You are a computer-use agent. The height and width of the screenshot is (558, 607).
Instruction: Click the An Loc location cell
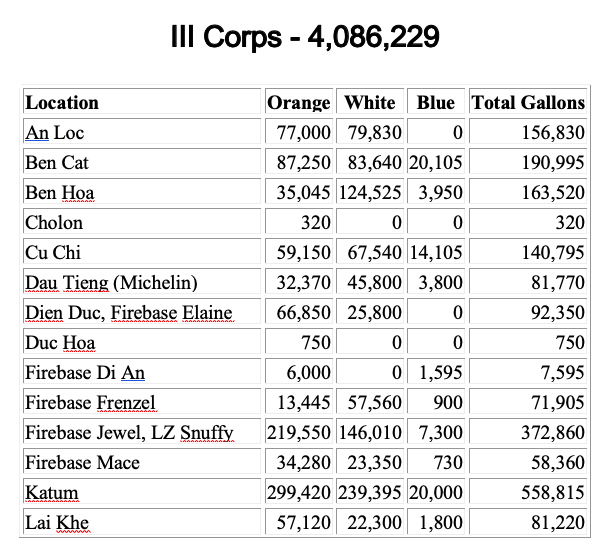pyautogui.click(x=55, y=132)
